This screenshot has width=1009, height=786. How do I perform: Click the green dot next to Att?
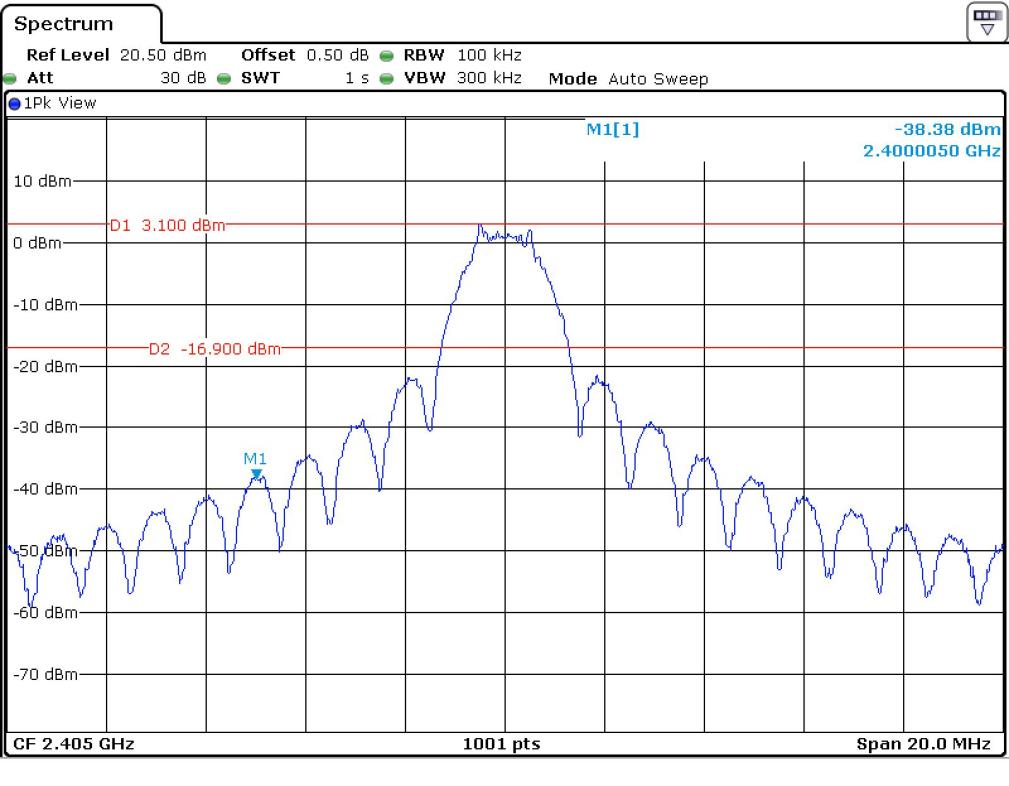[x=10, y=79]
